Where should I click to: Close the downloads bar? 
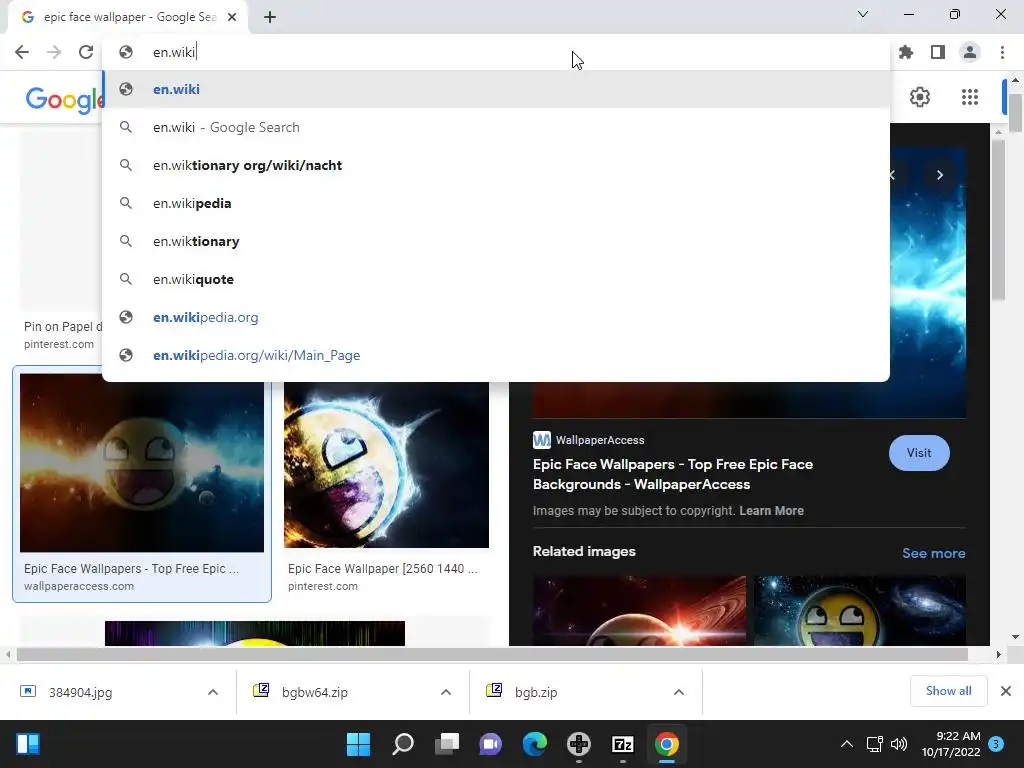[x=1006, y=691]
